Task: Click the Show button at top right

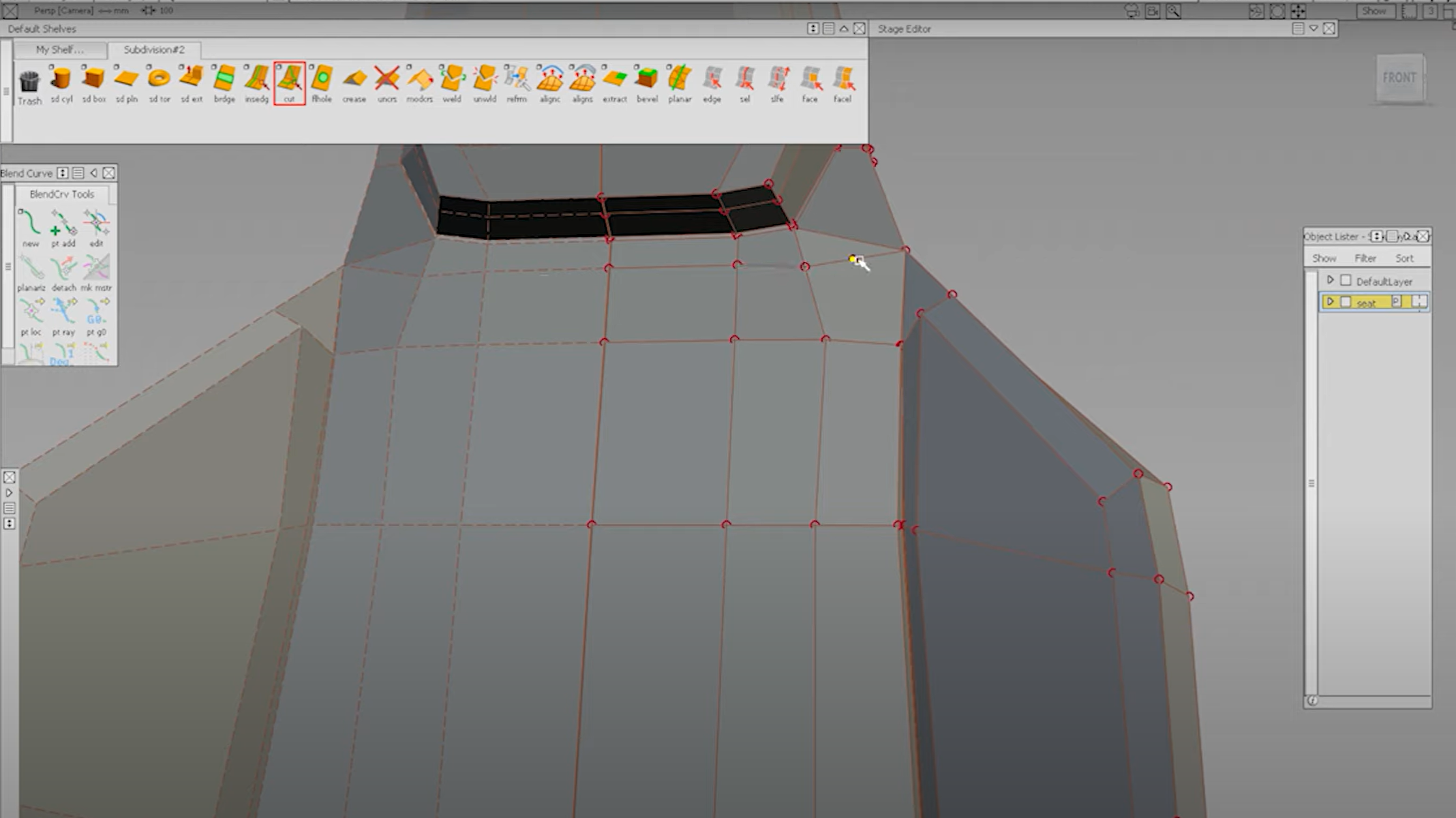Action: [1374, 11]
